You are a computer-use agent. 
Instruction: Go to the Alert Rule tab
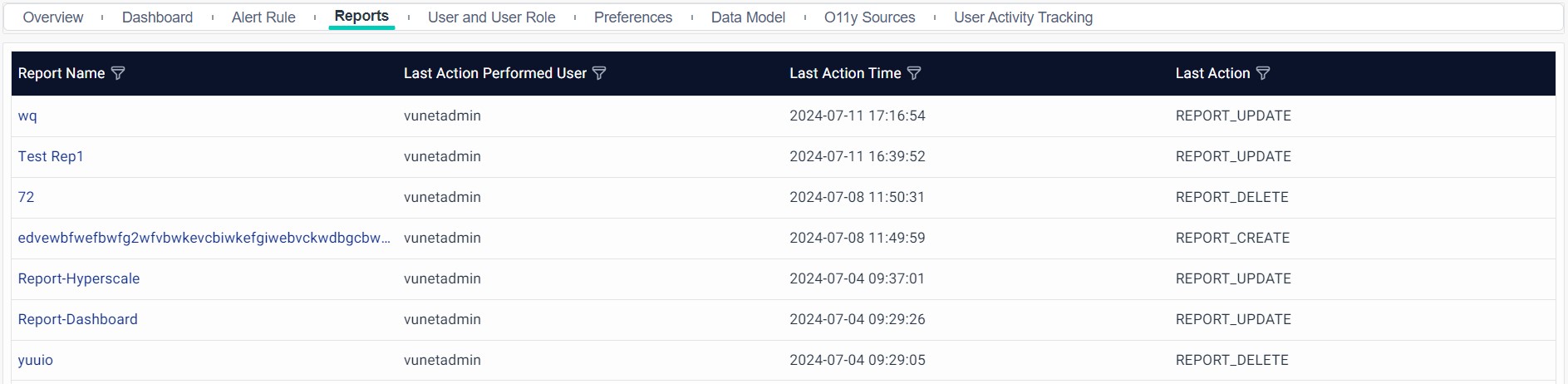click(x=263, y=17)
